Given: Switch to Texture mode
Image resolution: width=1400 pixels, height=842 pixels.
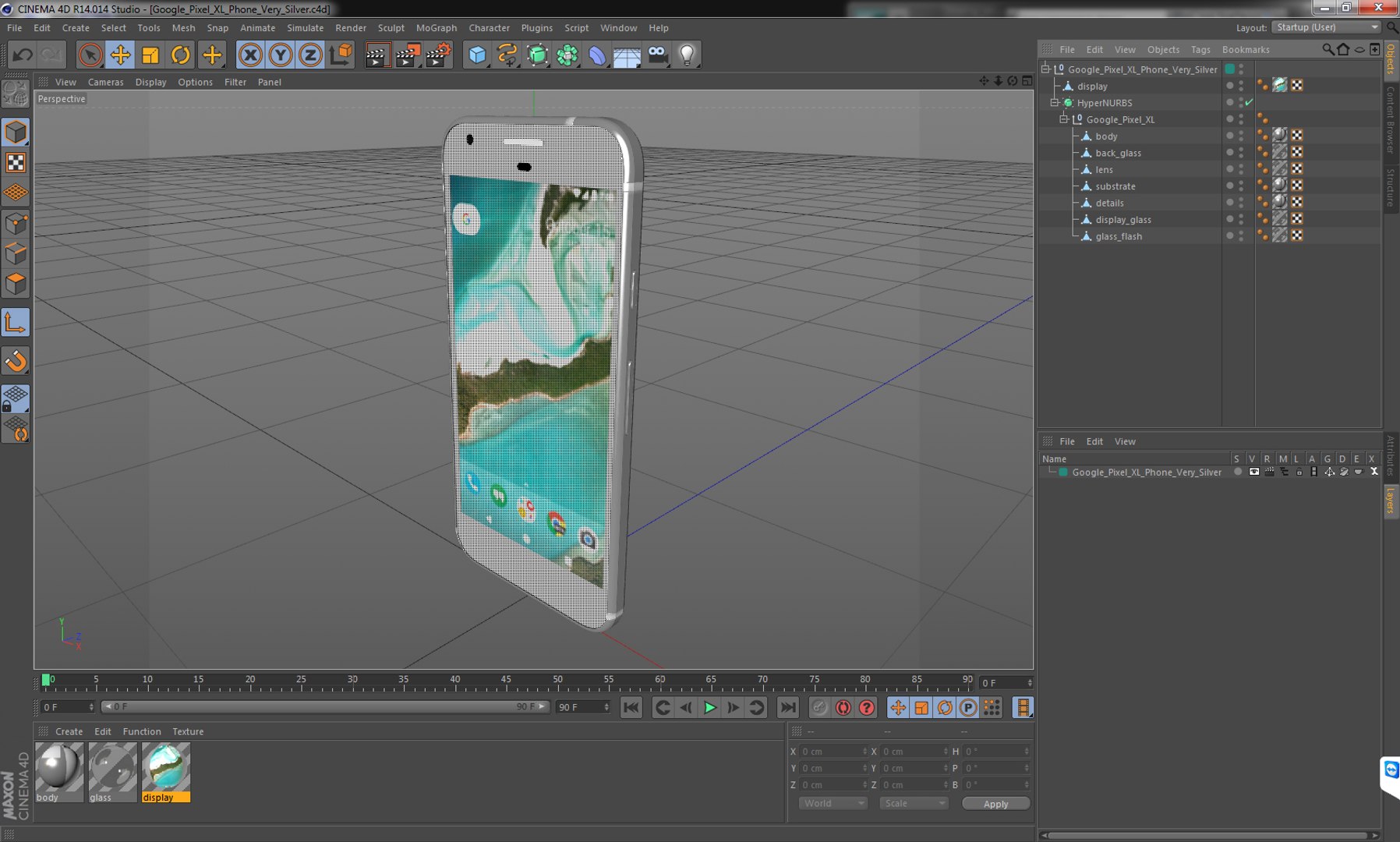Looking at the screenshot, I should coord(16,162).
